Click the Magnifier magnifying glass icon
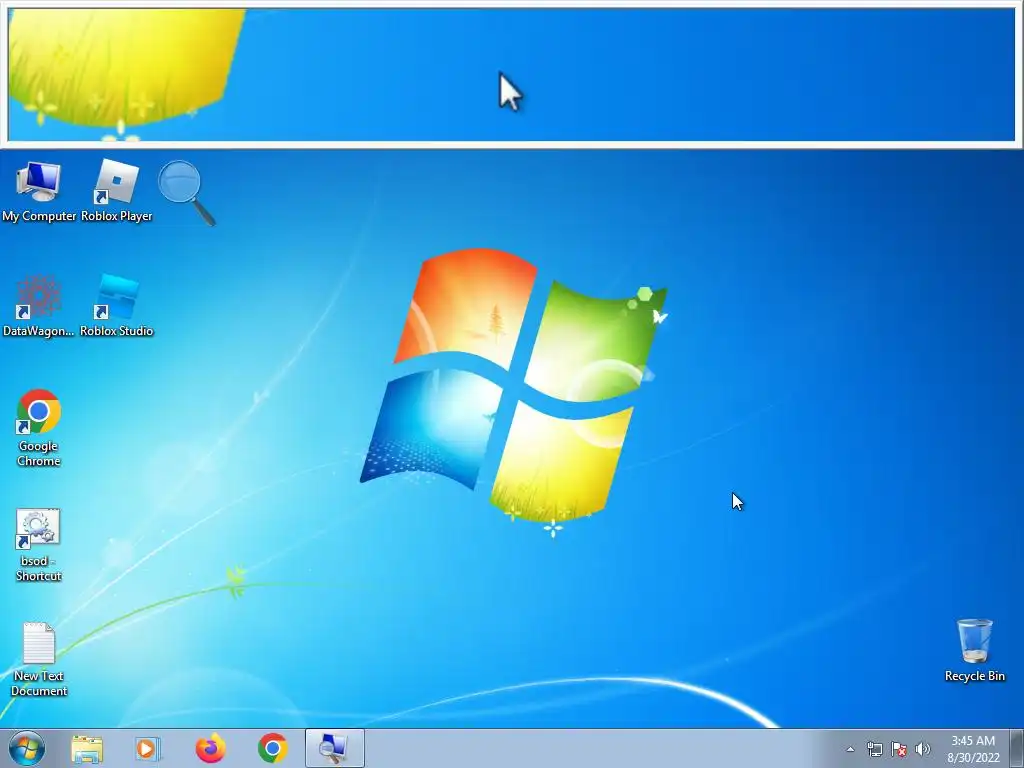 [x=186, y=193]
